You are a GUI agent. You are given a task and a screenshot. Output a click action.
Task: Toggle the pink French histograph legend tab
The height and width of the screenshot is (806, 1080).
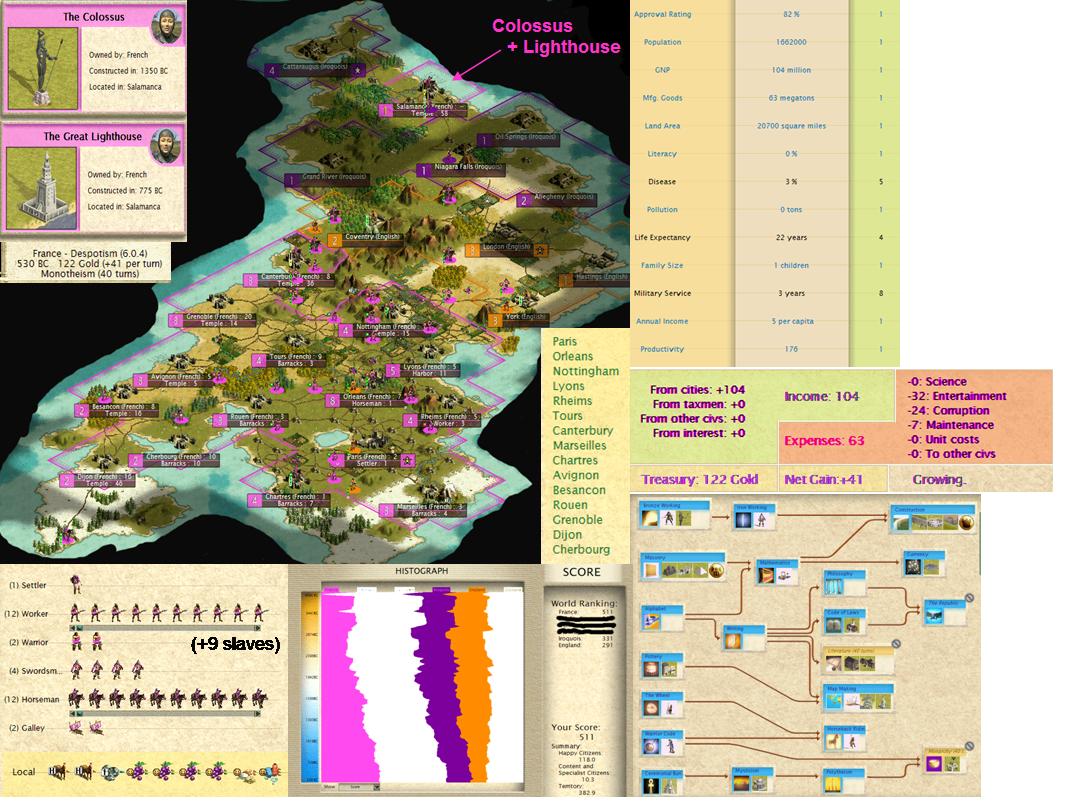[x=331, y=590]
